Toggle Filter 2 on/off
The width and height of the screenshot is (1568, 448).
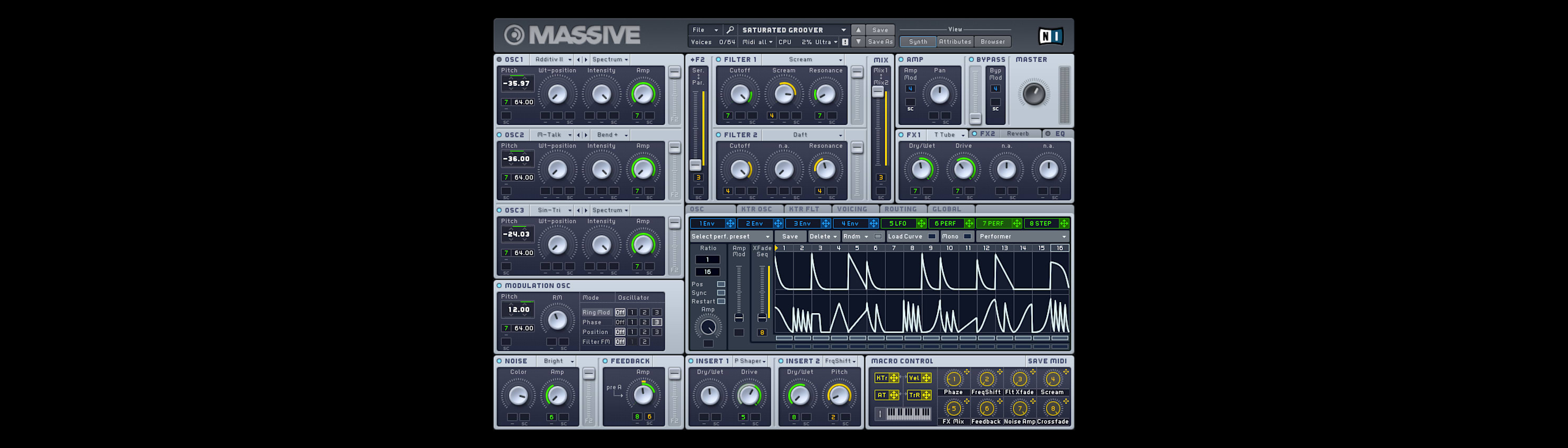click(x=718, y=135)
